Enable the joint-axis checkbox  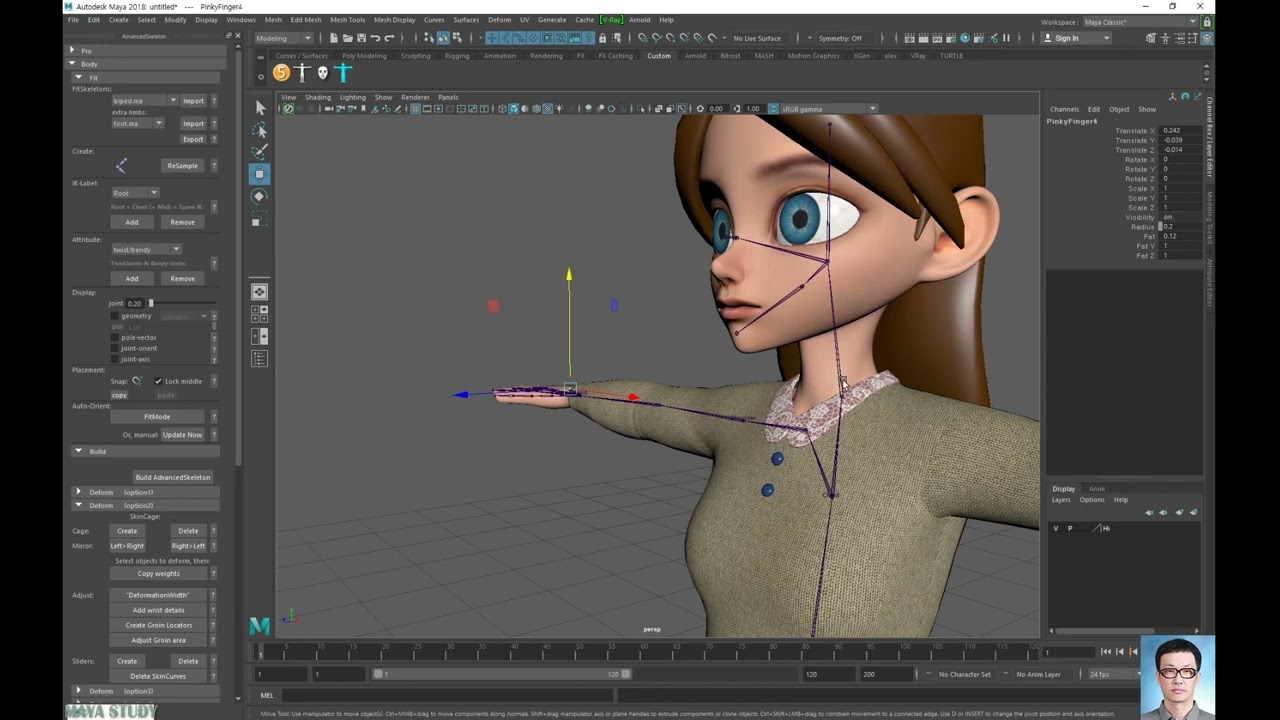coord(115,360)
